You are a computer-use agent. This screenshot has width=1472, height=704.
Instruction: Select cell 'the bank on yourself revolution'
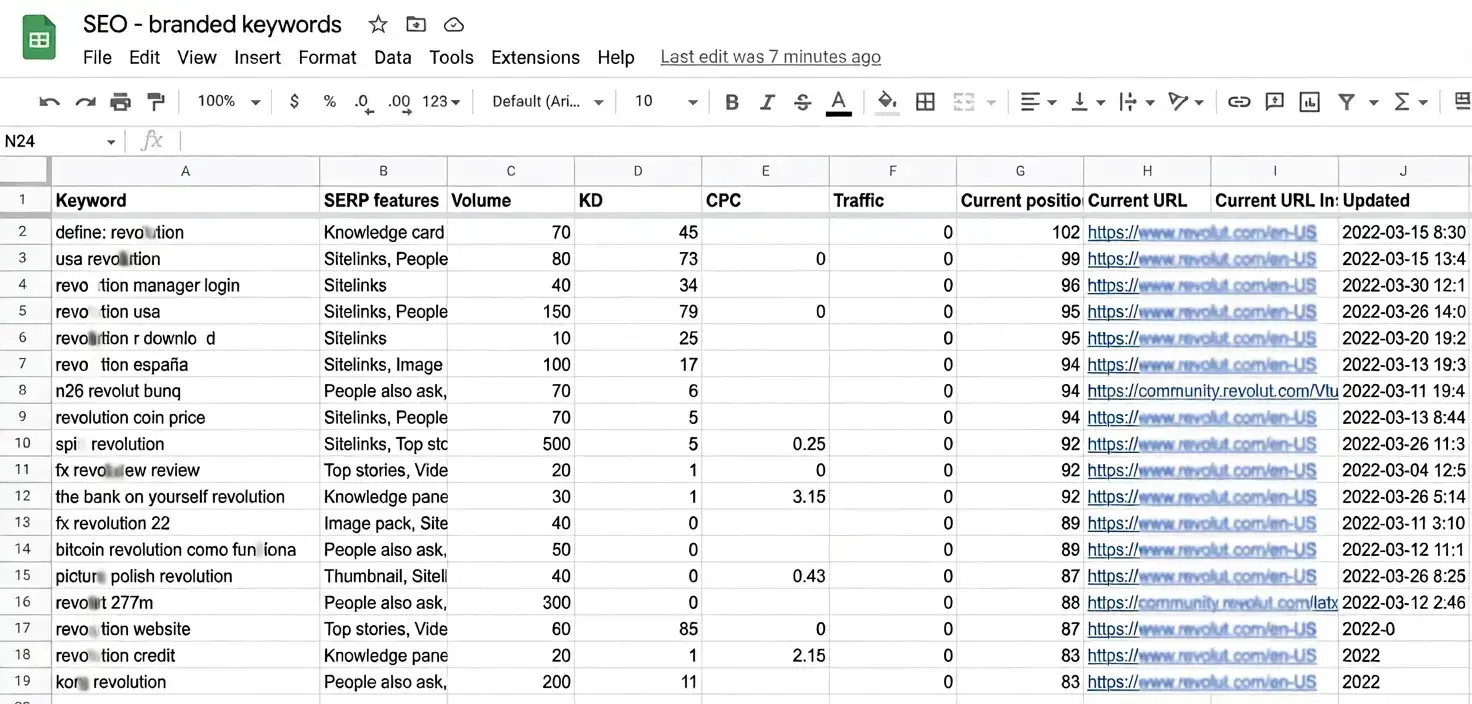(x=185, y=496)
